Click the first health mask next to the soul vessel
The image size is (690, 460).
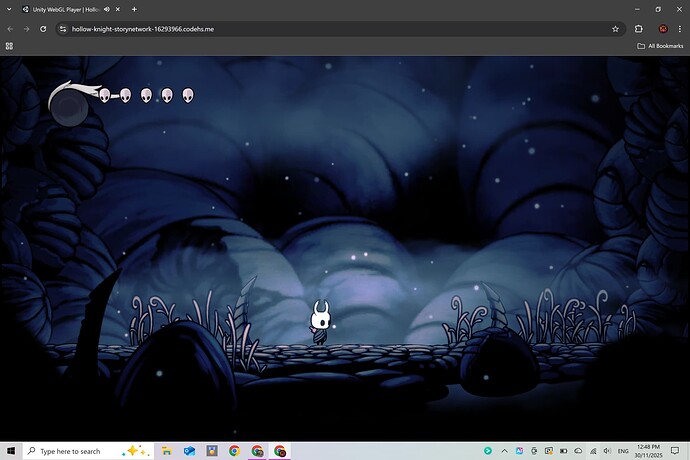104,95
